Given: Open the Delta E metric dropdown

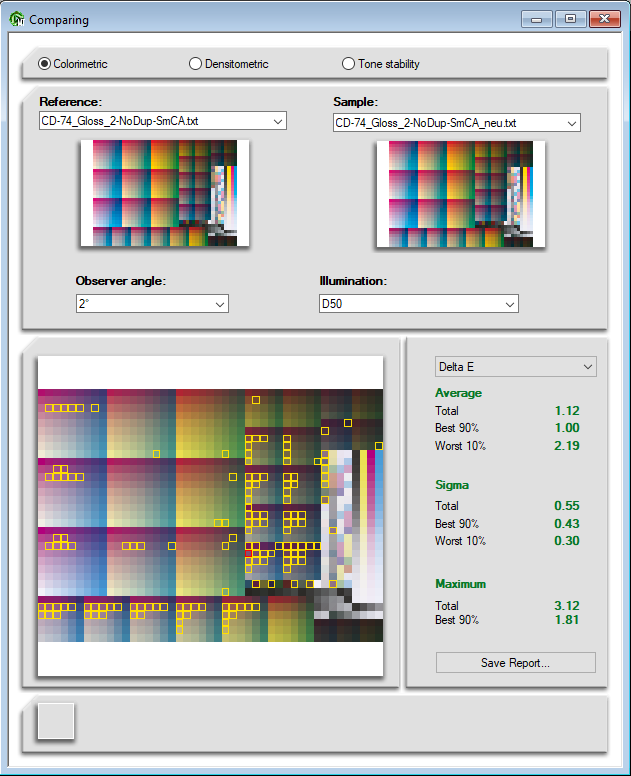Looking at the screenshot, I should click(516, 367).
